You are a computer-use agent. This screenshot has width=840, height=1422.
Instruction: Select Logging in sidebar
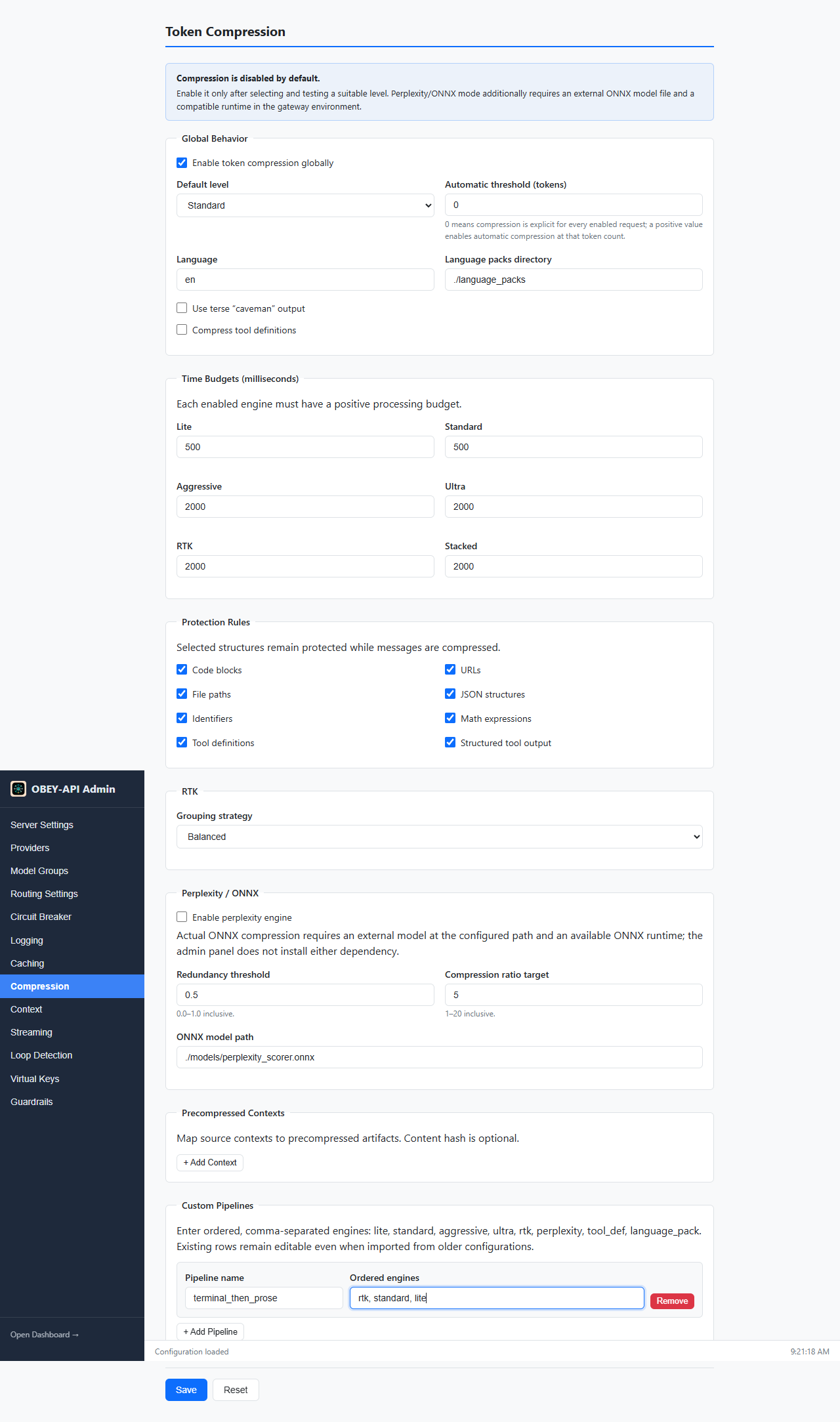pos(72,940)
